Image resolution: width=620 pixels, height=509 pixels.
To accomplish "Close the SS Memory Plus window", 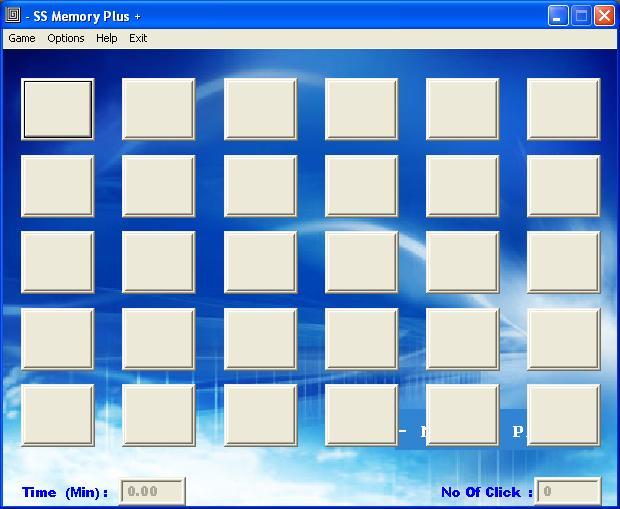I will tap(604, 16).
